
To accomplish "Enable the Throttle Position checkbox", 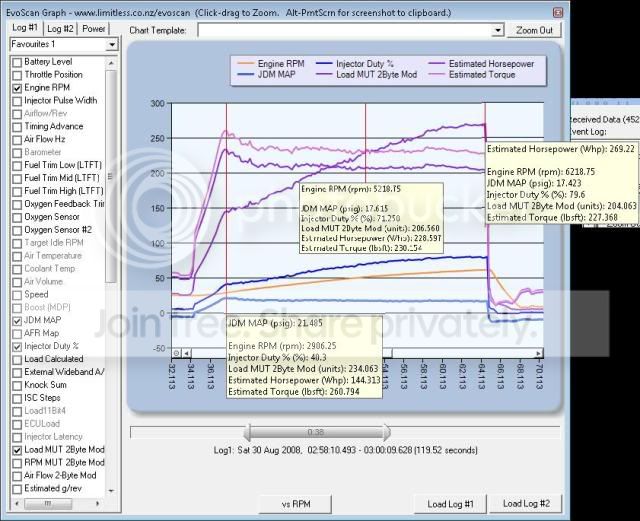I will point(17,76).
